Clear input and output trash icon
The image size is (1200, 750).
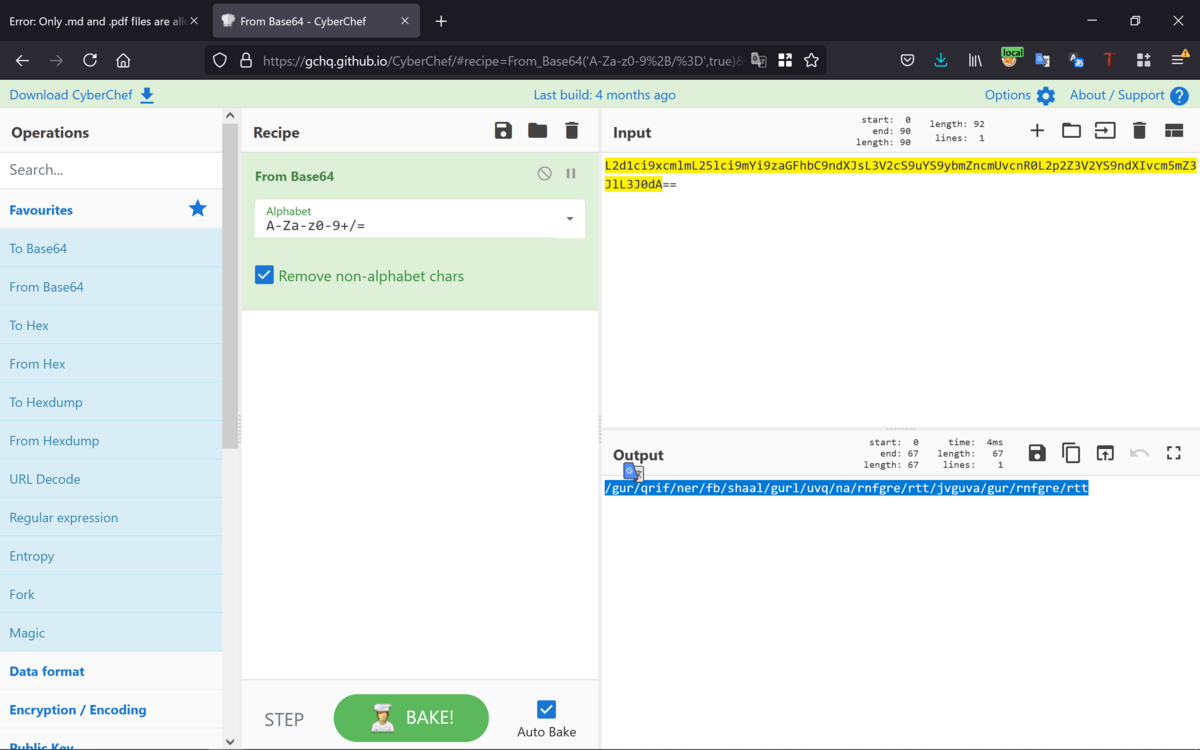pyautogui.click(x=1139, y=130)
